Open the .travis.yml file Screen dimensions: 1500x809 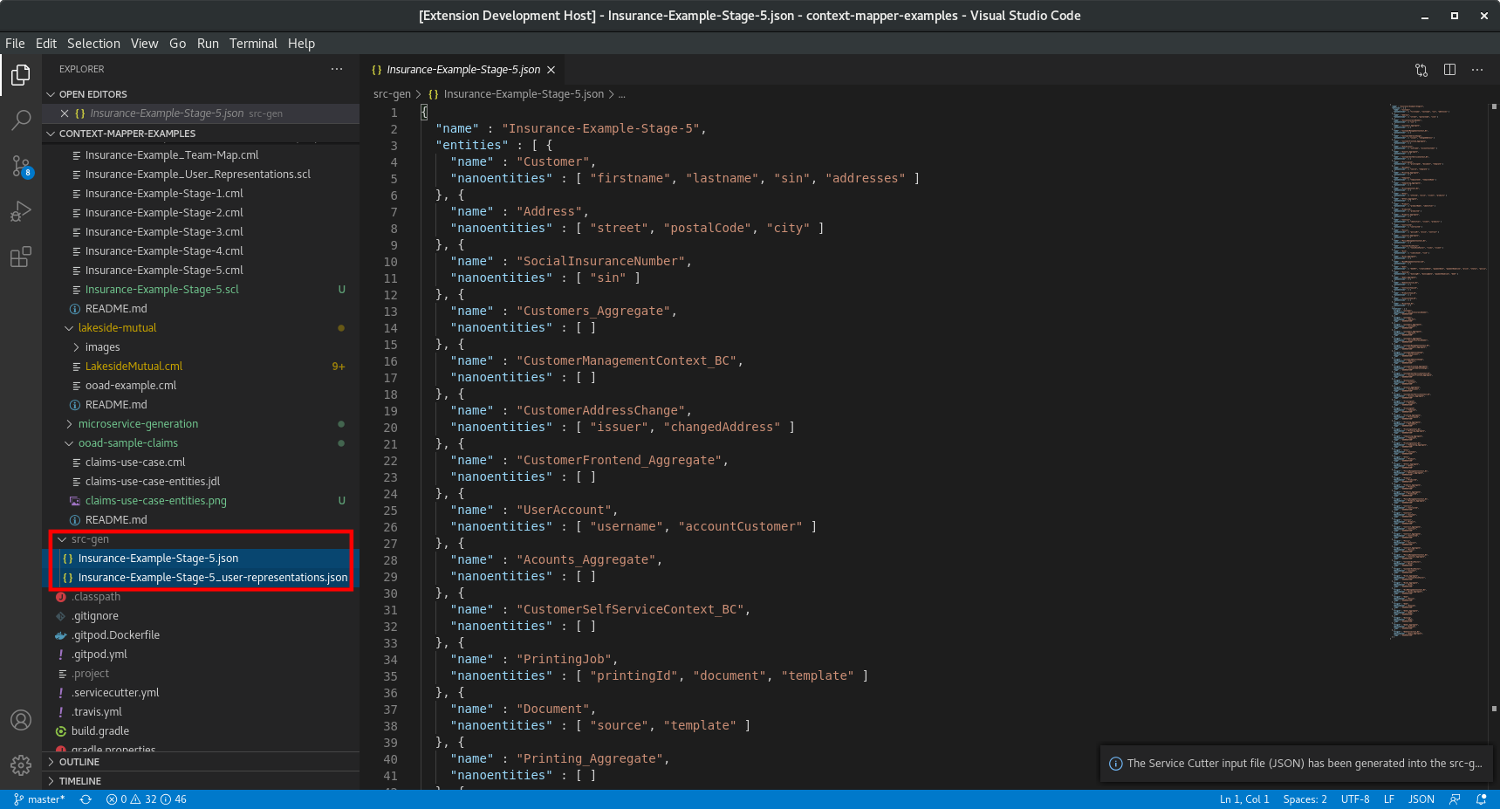tap(200, 712)
